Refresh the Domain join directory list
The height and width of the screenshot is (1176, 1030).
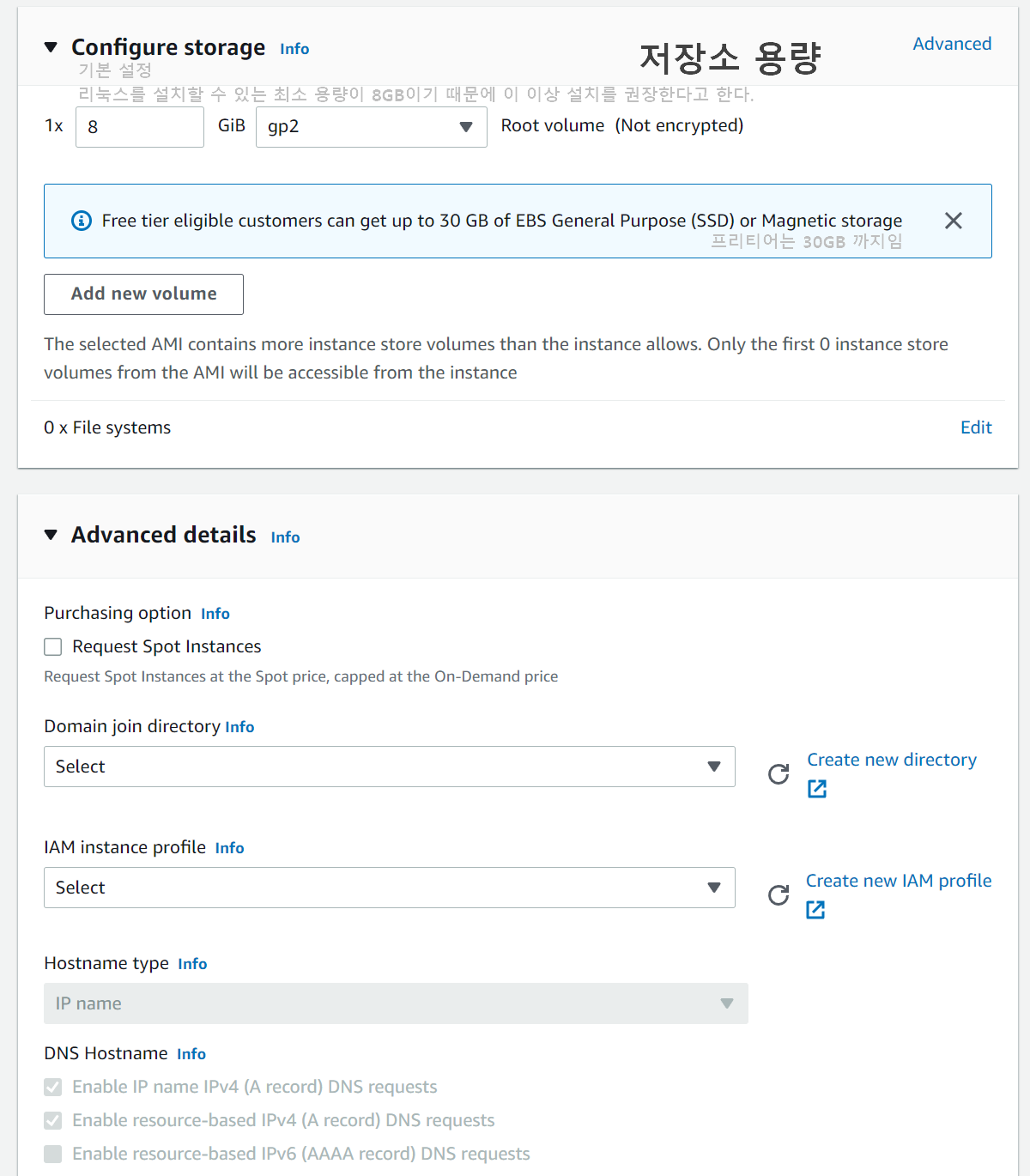click(x=779, y=774)
